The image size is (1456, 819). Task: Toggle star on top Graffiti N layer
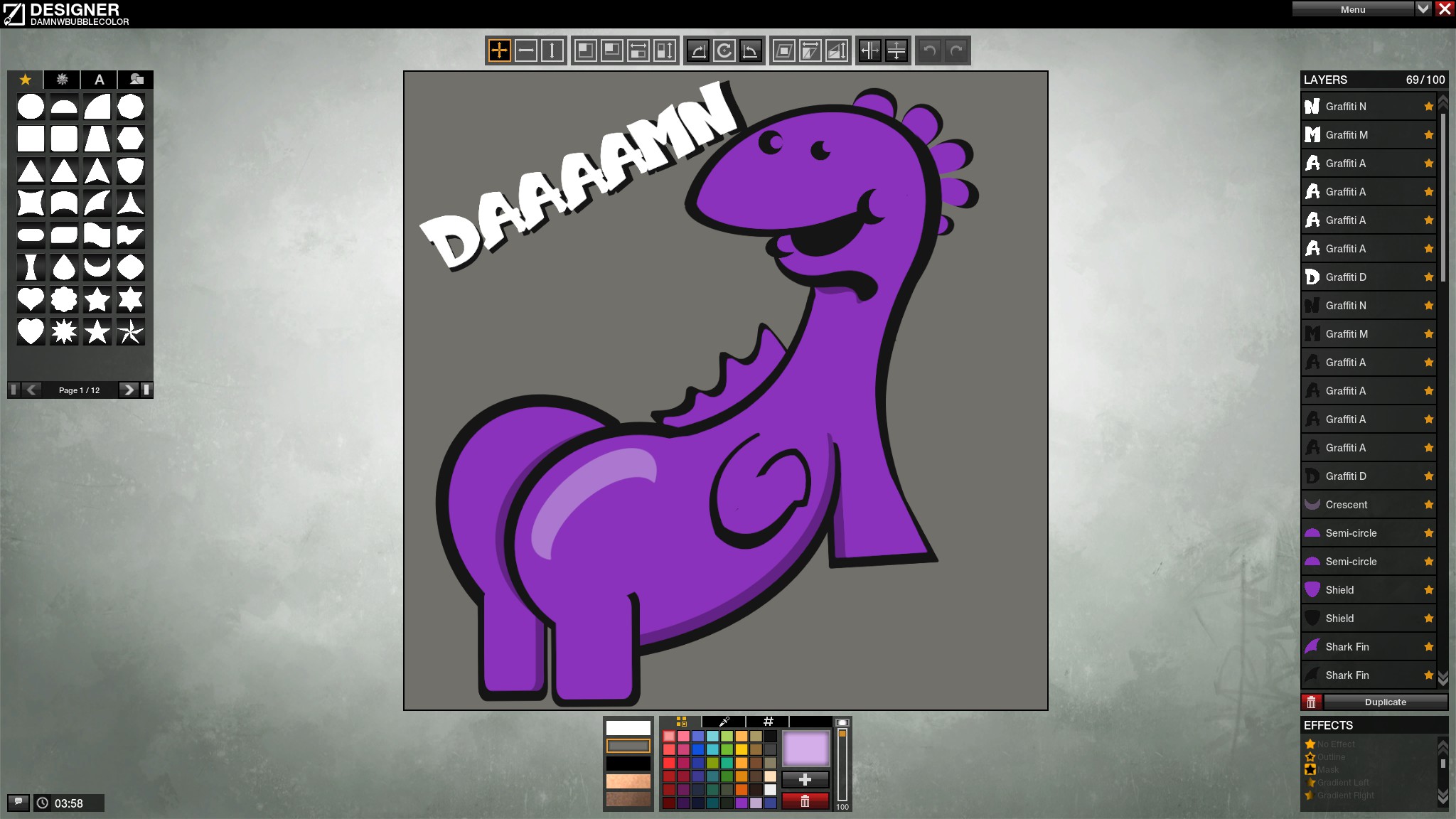(x=1428, y=106)
